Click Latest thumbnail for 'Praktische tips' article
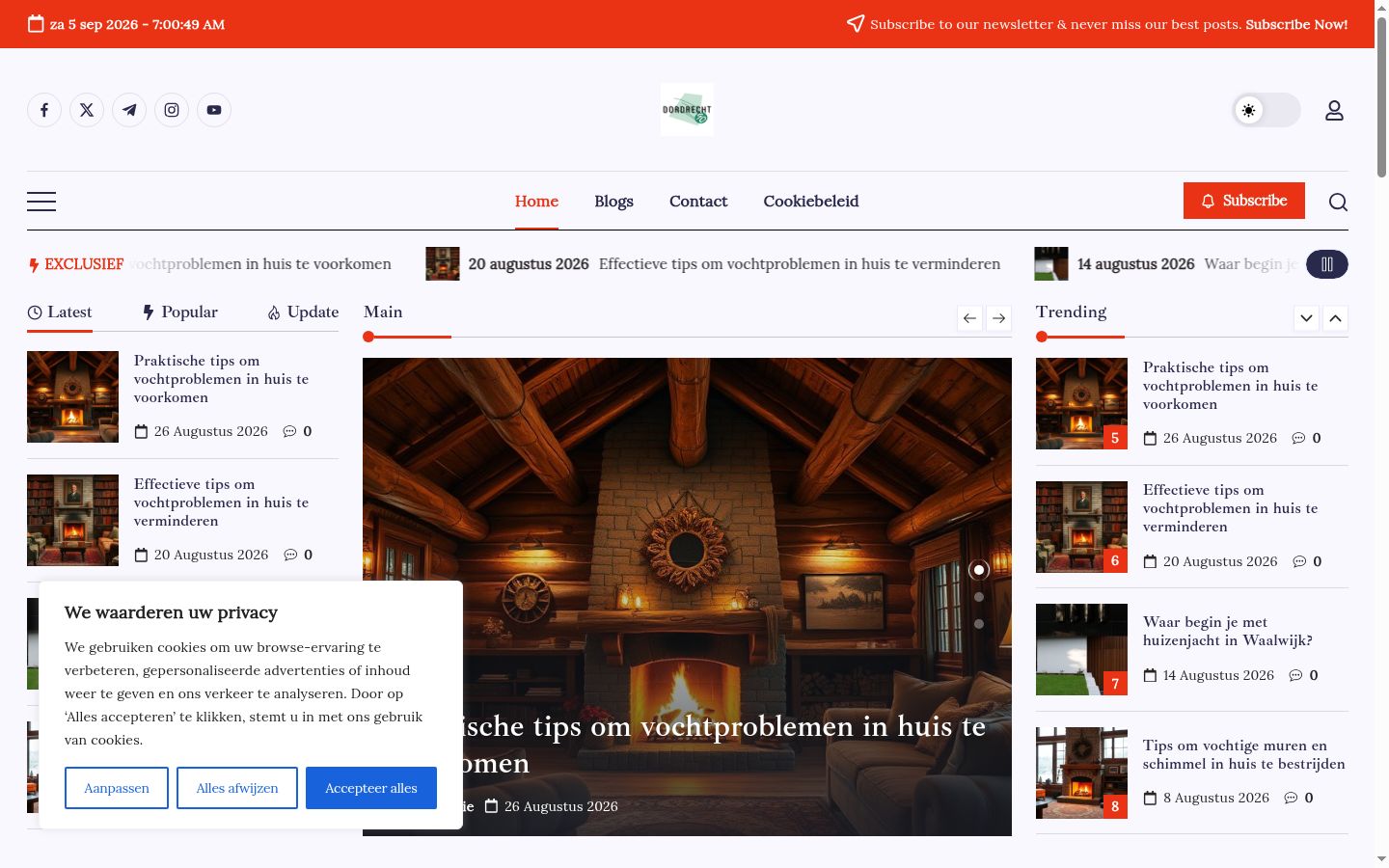This screenshot has height=868, width=1389. pyautogui.click(x=72, y=397)
